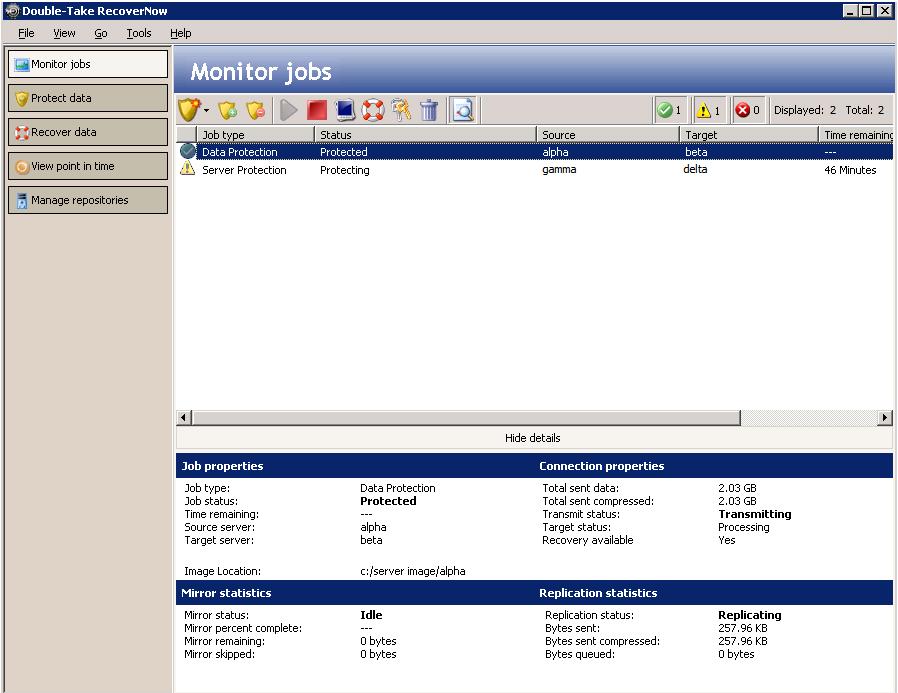Click the horizontal scrollbar thumb

466,418
